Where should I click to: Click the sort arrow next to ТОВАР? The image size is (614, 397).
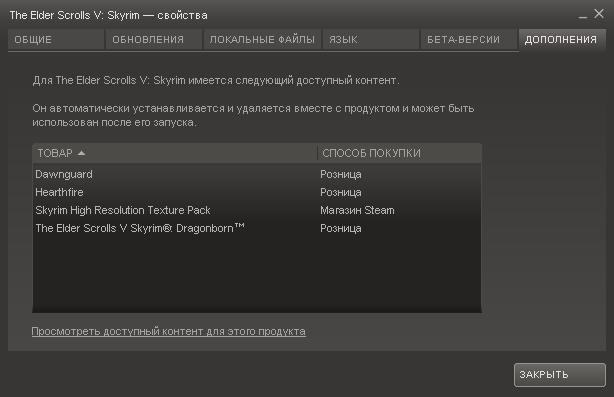pyautogui.click(x=81, y=153)
